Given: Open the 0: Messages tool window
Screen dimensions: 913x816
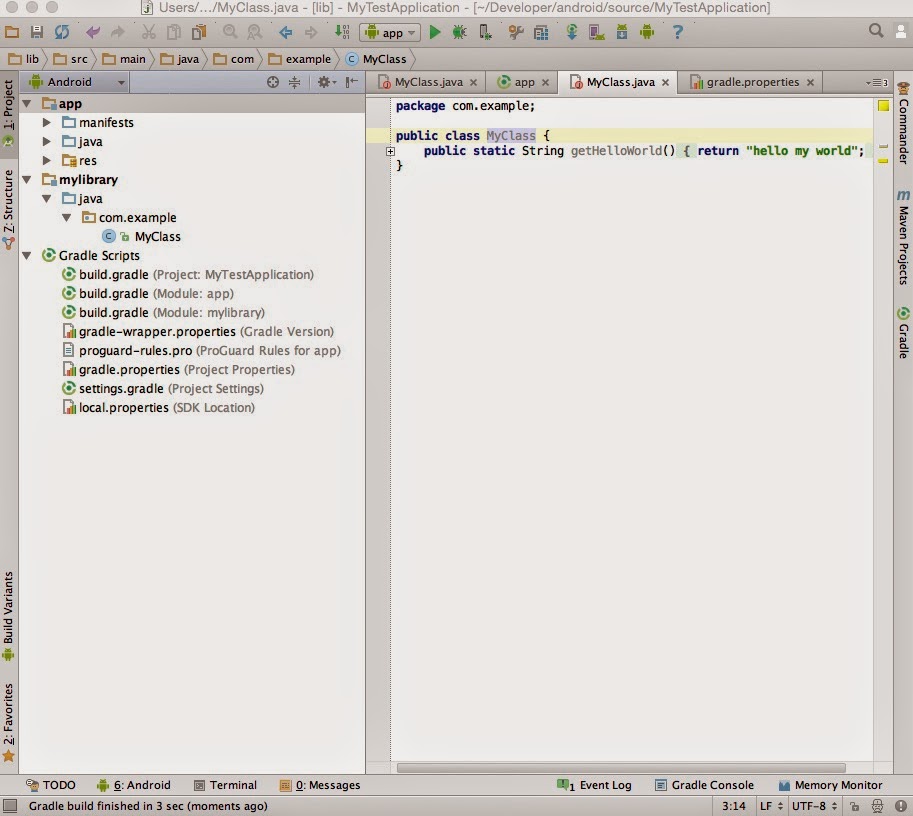Looking at the screenshot, I should click(x=320, y=785).
